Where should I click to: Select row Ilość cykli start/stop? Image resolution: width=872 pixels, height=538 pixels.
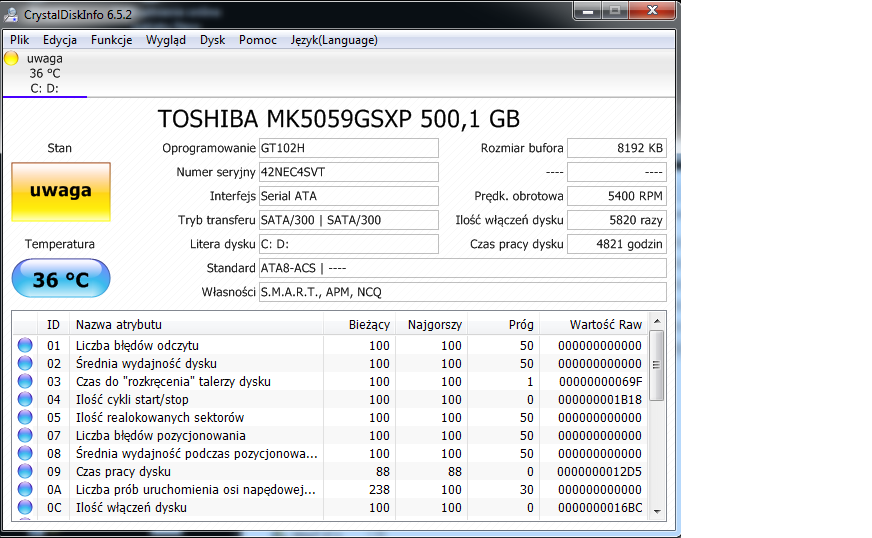[x=330, y=399]
